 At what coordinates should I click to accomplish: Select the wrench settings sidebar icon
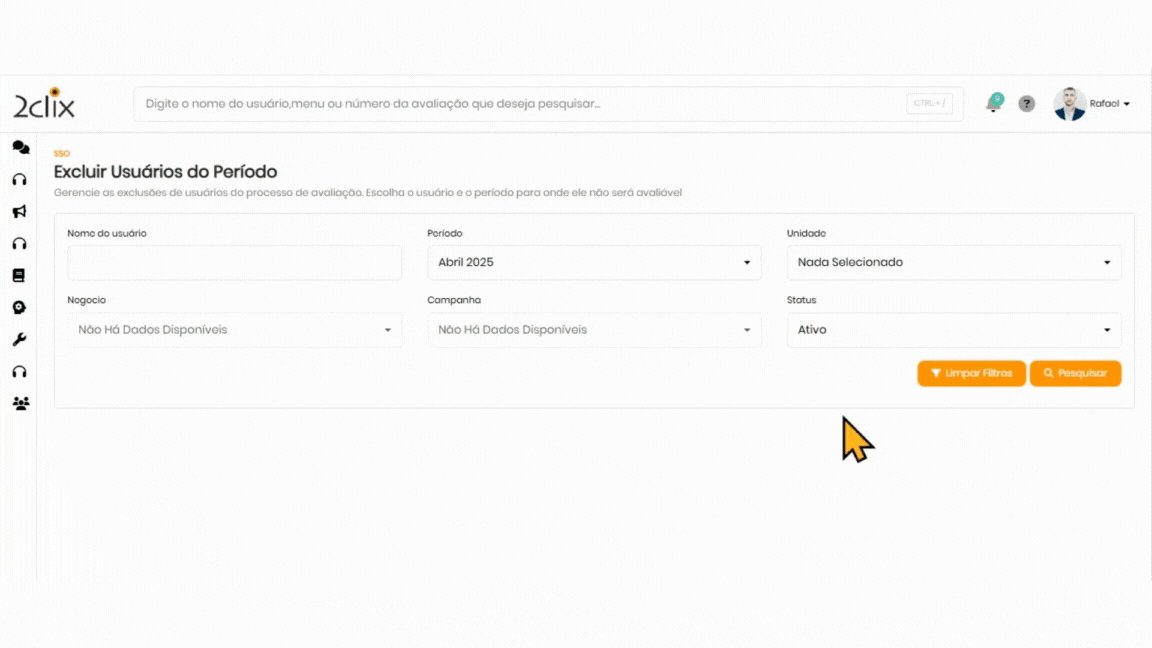click(x=19, y=340)
